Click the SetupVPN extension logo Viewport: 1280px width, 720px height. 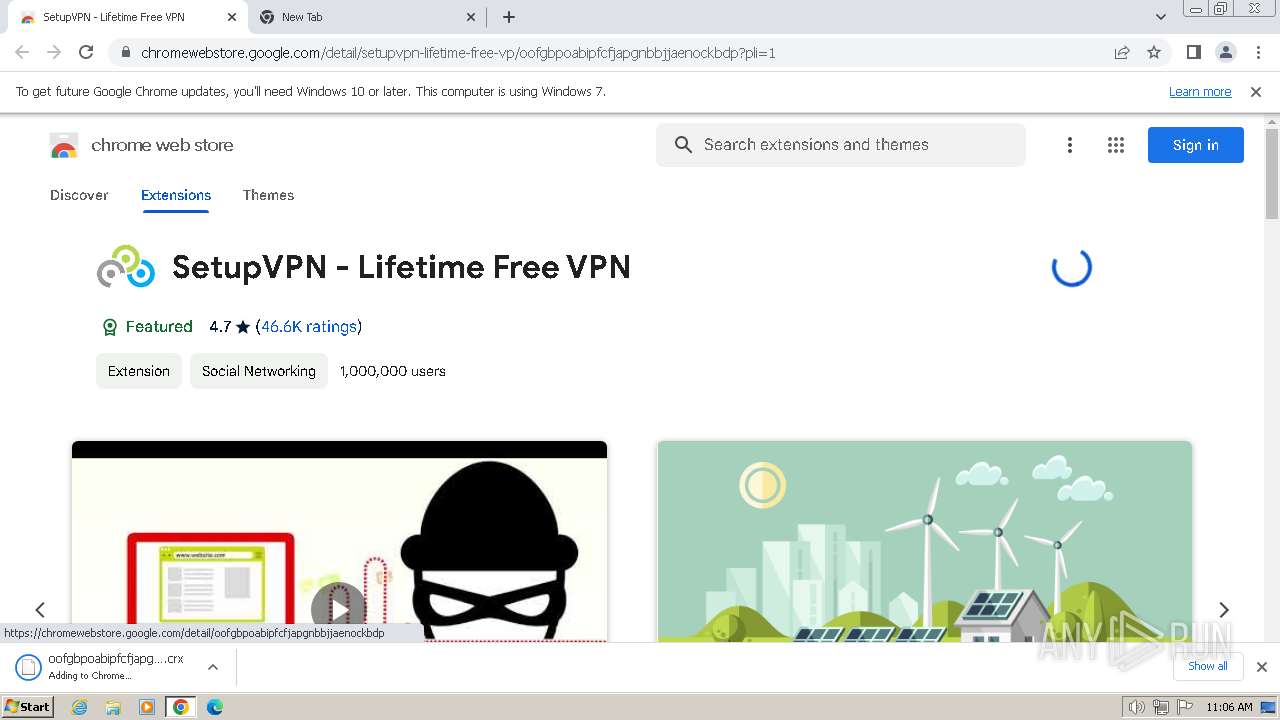click(x=126, y=267)
